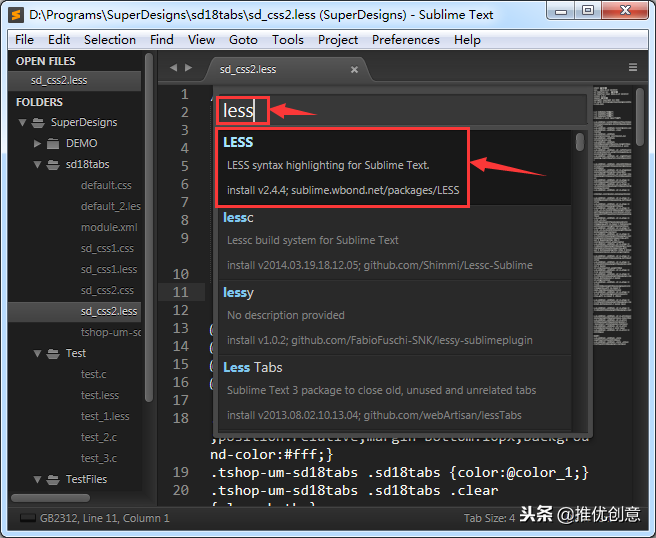Open the Goto menu

243,40
